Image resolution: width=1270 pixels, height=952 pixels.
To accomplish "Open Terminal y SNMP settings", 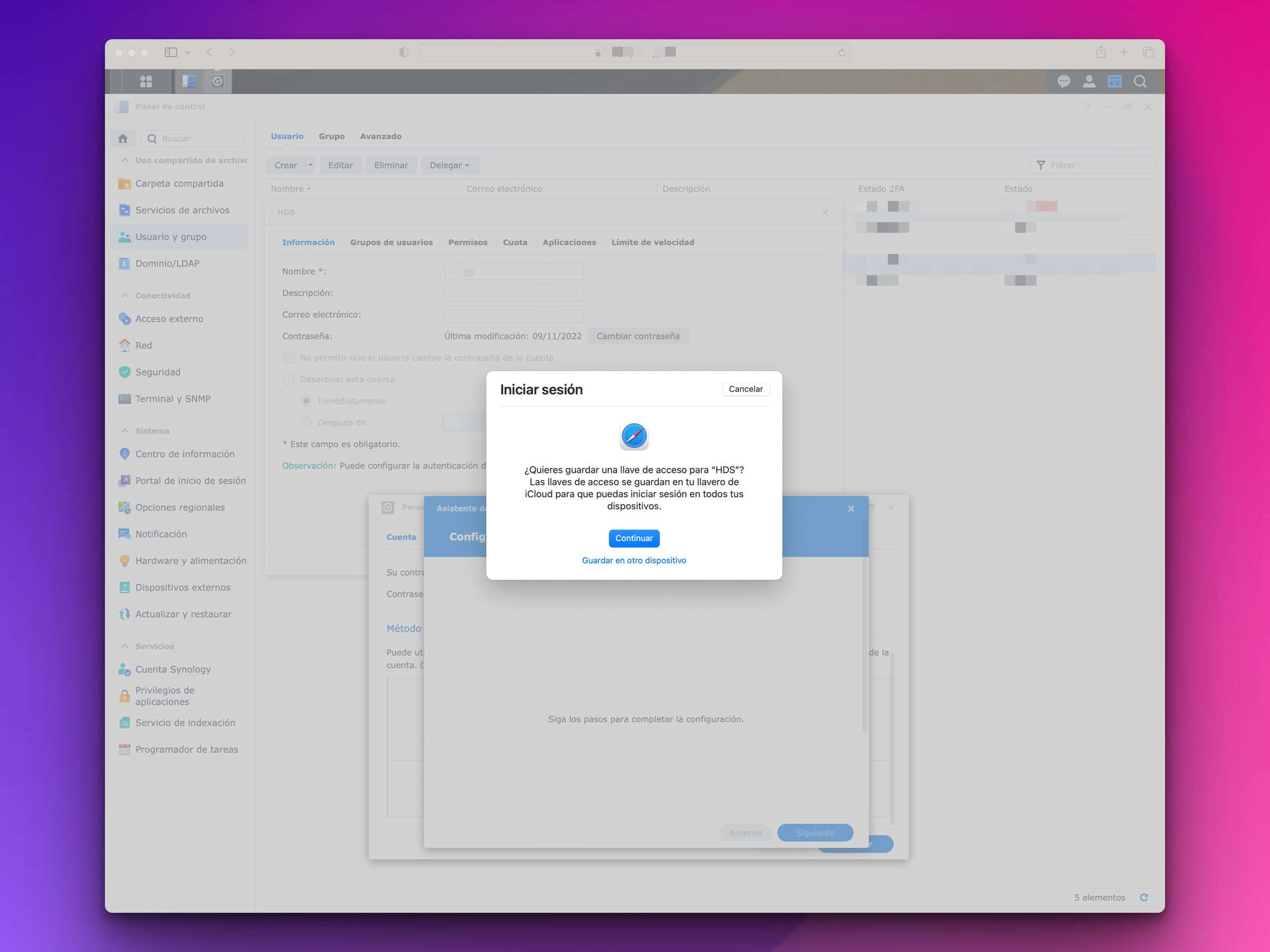I will [x=179, y=399].
